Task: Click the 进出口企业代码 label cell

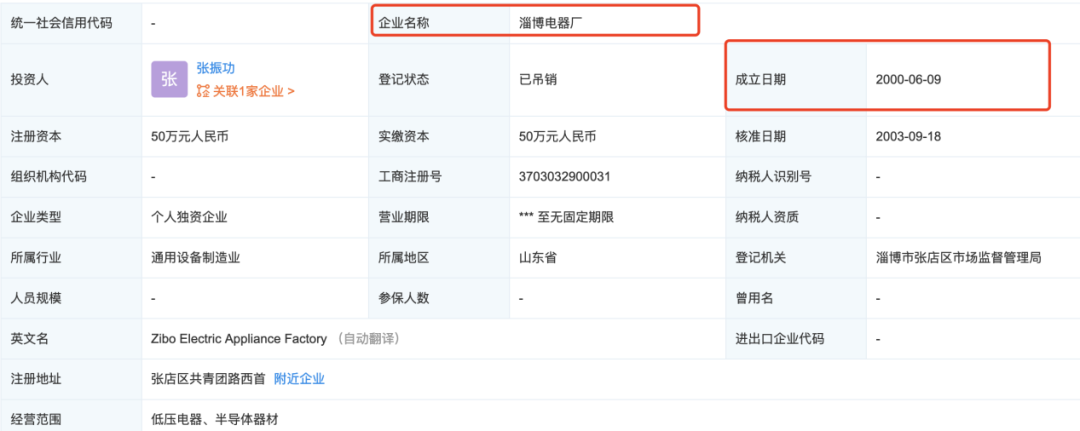Action: 780,339
